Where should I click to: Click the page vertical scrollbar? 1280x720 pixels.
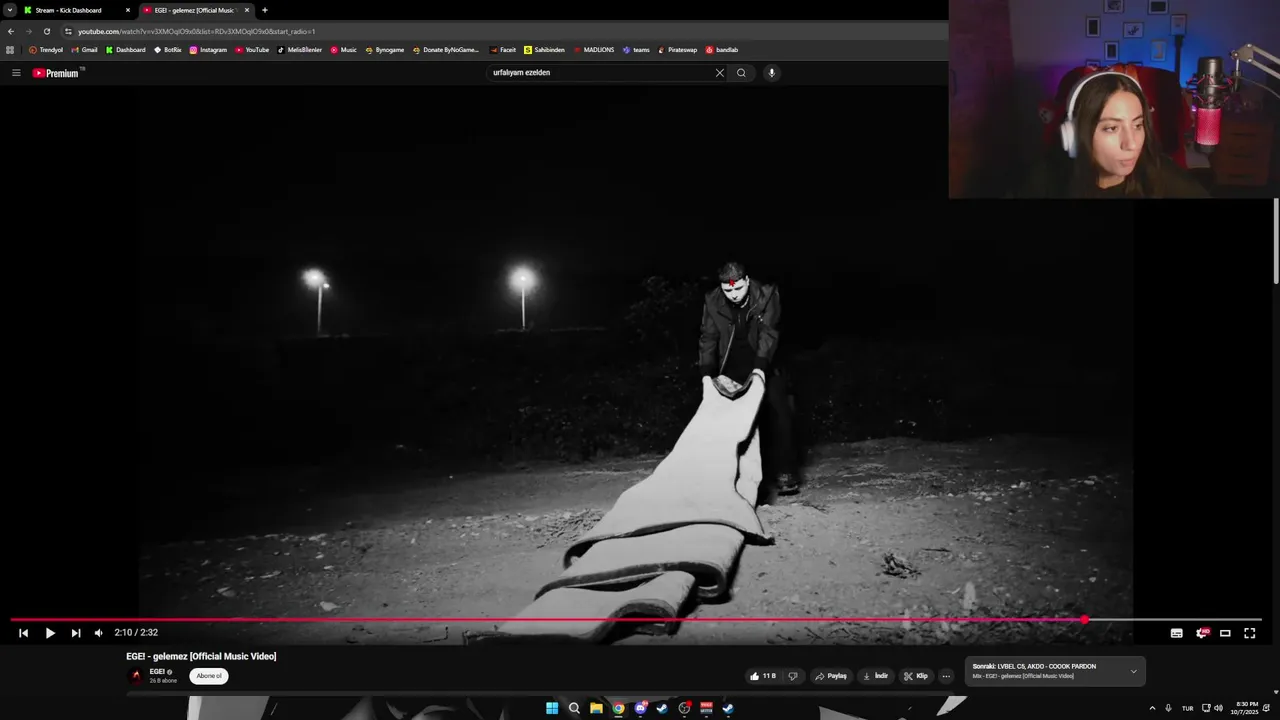click(x=1276, y=240)
